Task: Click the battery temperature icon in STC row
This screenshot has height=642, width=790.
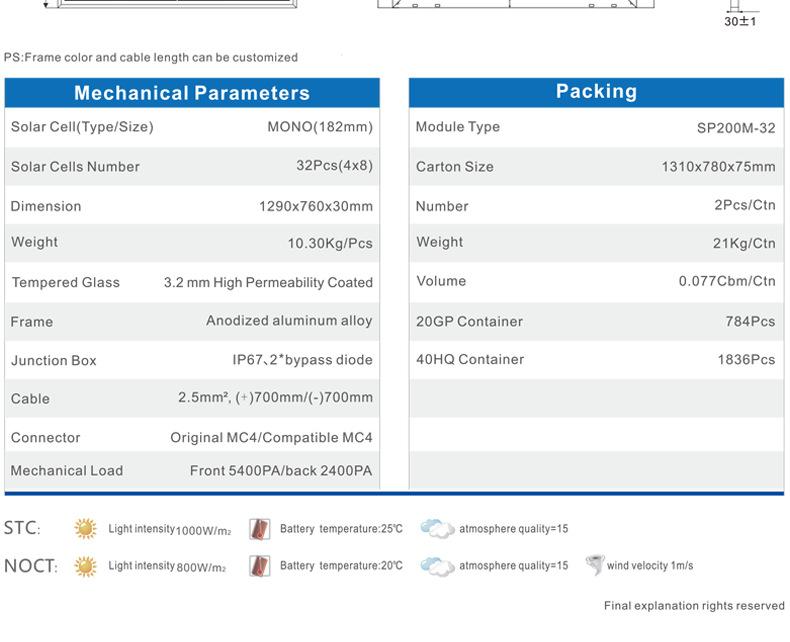Action: pos(259,528)
